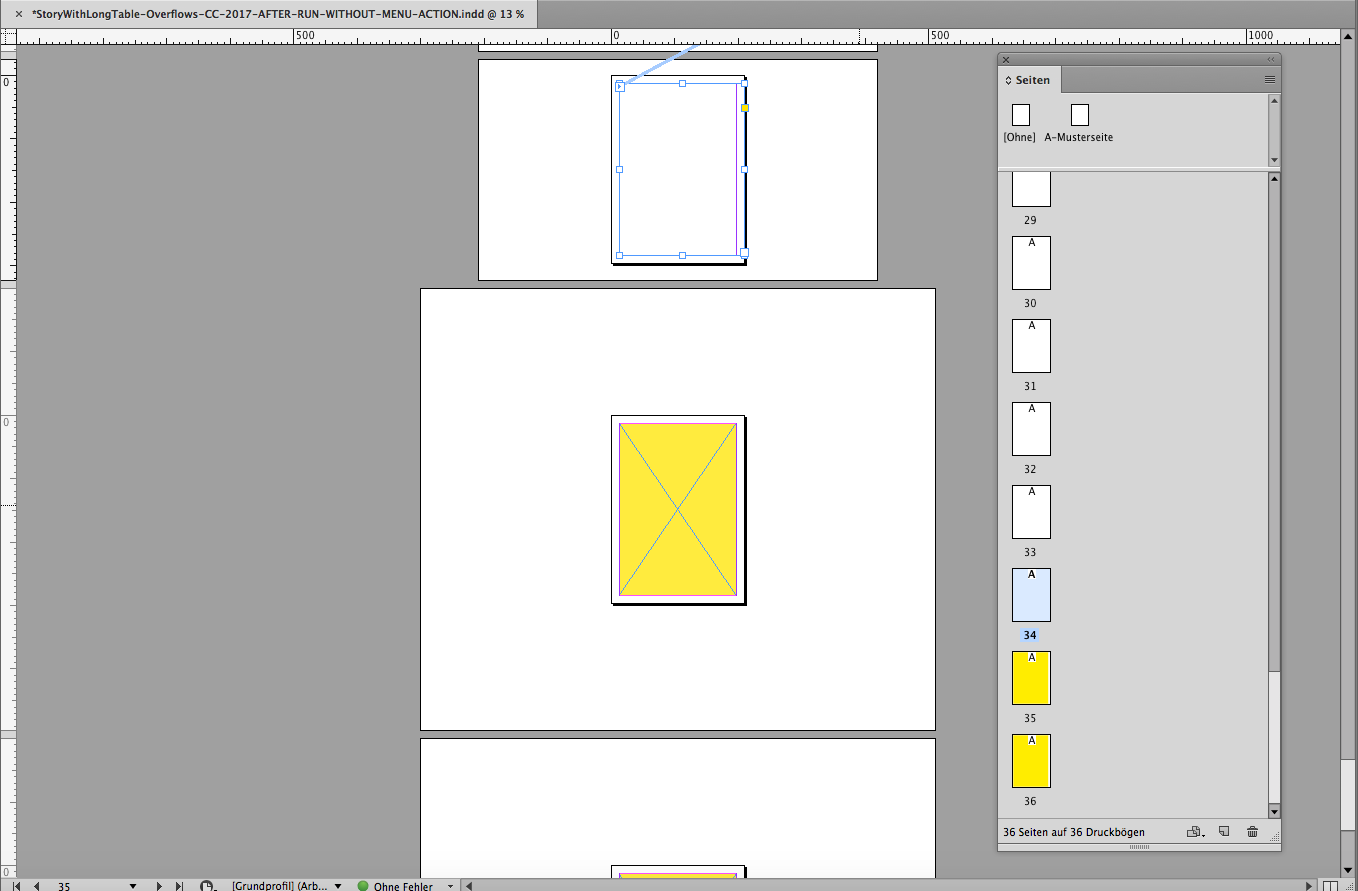The image size is (1358, 891).
Task: Click the text frame's bottom center handle
Action: pos(682,255)
